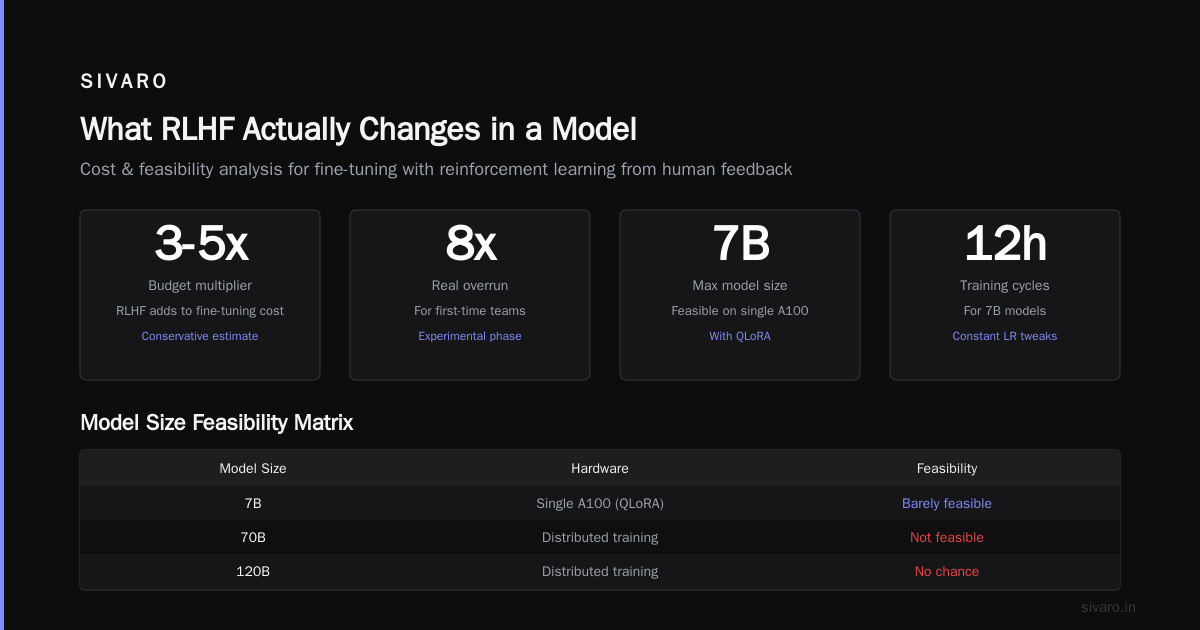Screen dimensions: 1200x630
Task: Click the Conservative estimate label
Action: coord(200,336)
